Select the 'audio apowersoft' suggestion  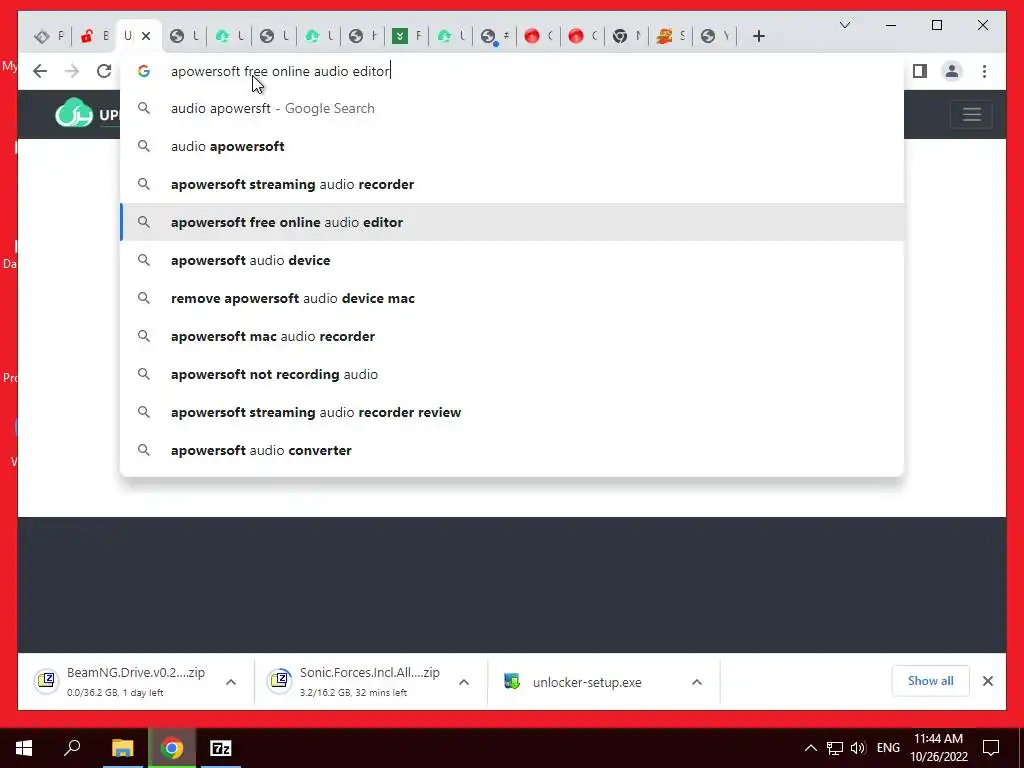coord(512,146)
